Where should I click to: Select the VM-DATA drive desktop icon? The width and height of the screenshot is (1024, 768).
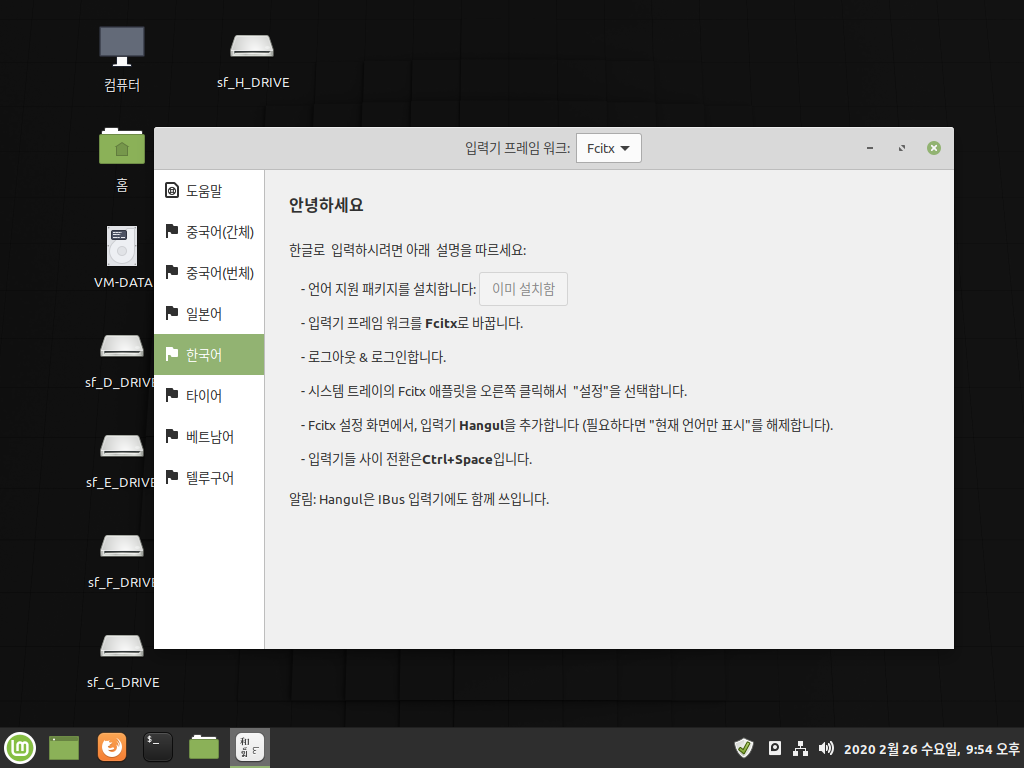[x=122, y=257]
